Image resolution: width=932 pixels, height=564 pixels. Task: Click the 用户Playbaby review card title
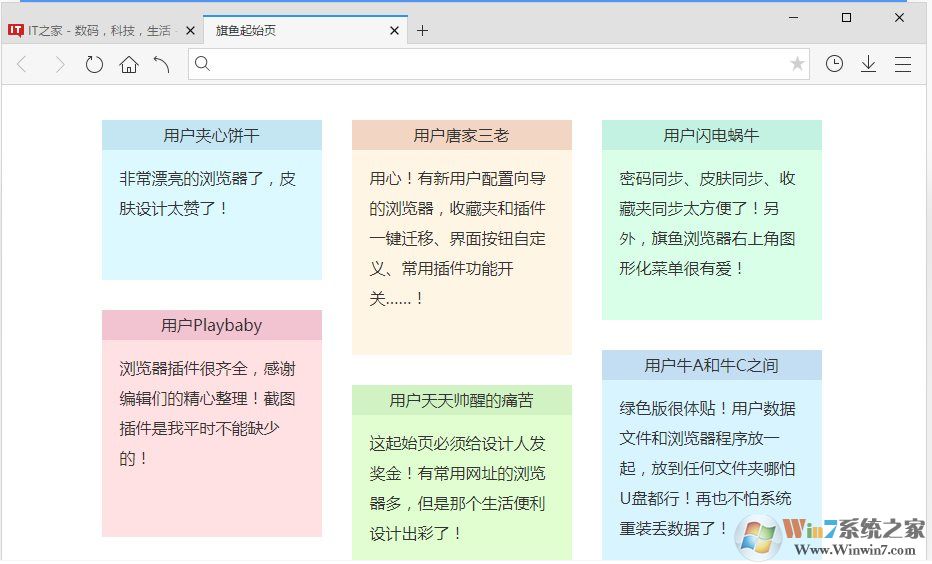tap(212, 325)
